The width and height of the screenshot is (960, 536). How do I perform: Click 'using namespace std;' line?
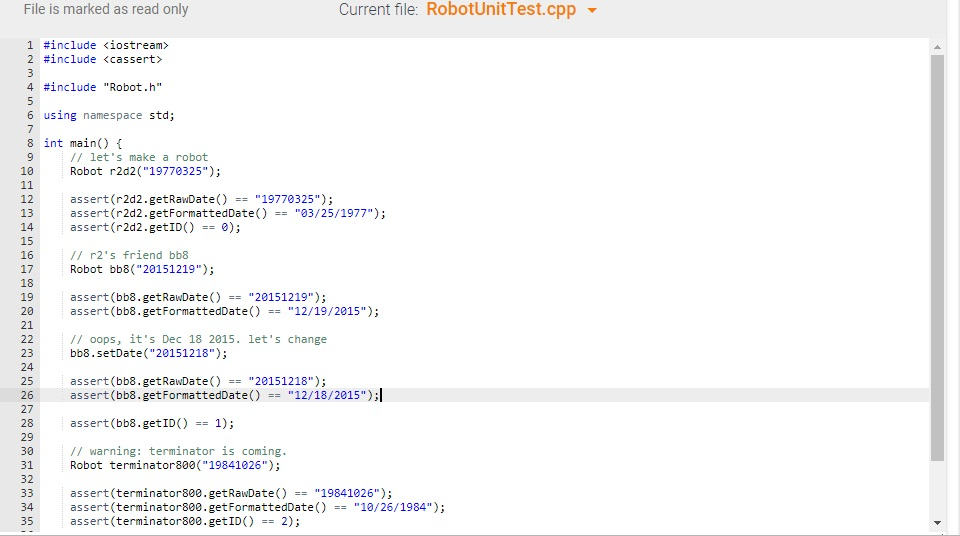click(109, 115)
